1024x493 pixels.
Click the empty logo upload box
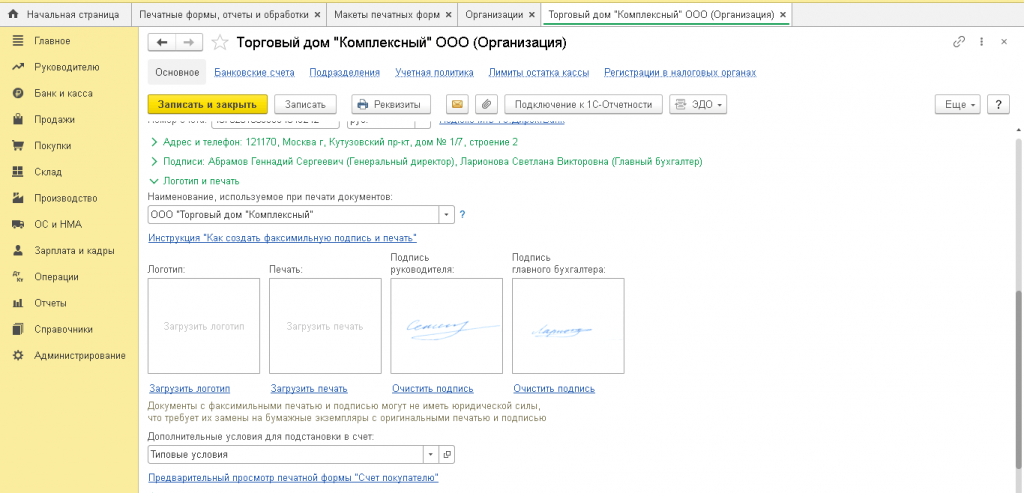pos(204,326)
